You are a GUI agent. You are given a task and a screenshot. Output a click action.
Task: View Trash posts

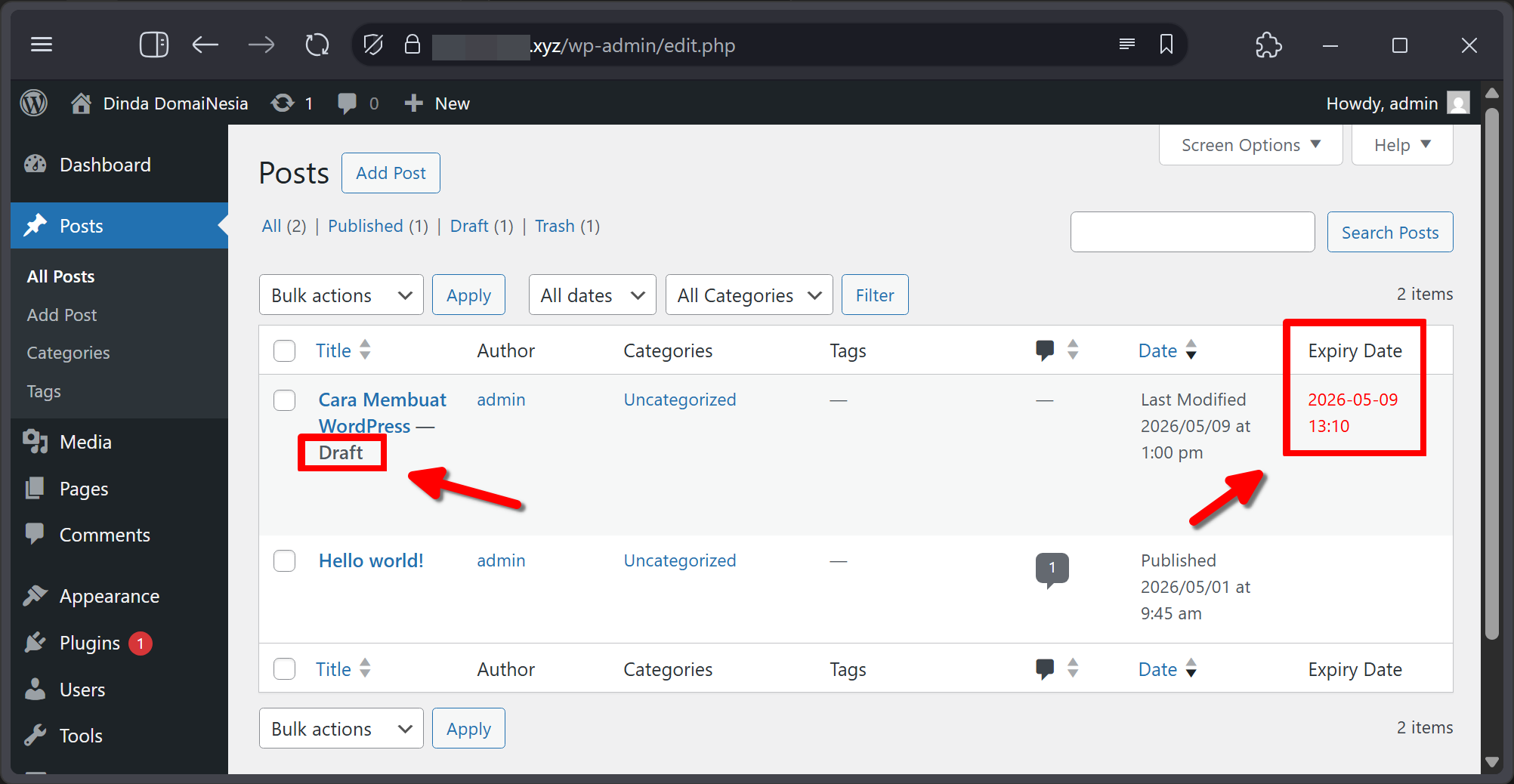point(555,226)
